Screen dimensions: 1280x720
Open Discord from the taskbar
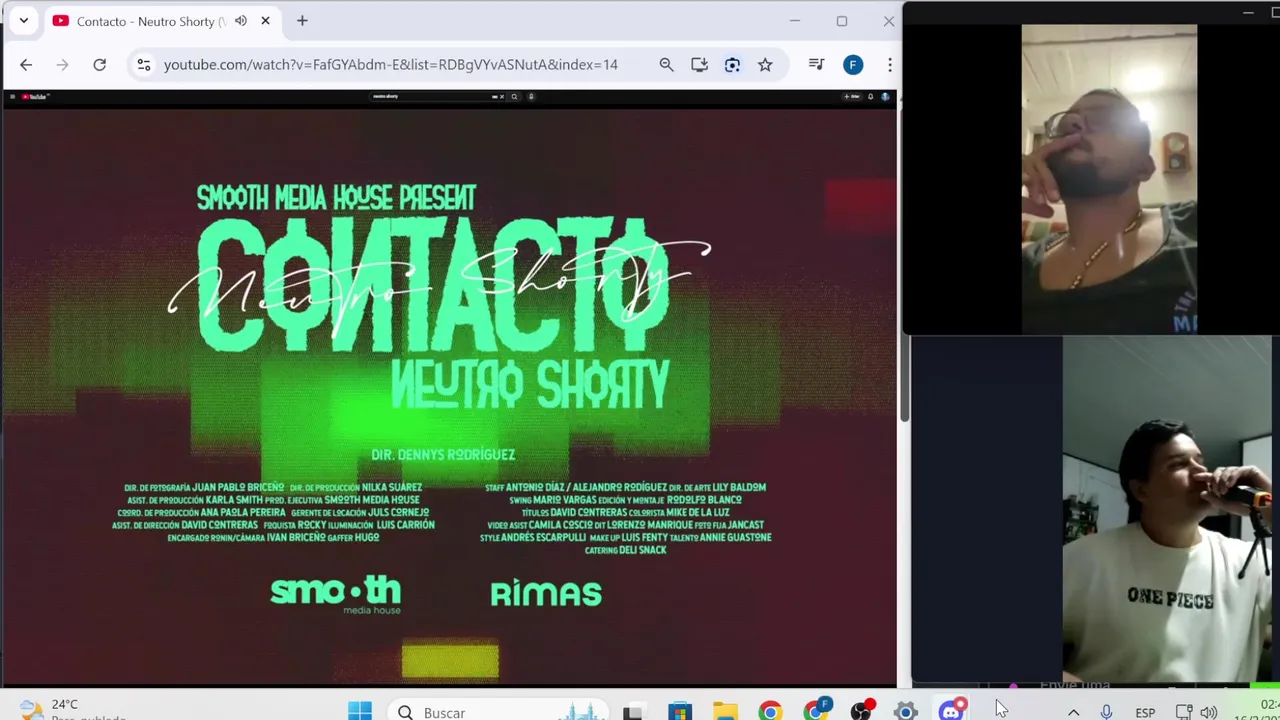(952, 710)
